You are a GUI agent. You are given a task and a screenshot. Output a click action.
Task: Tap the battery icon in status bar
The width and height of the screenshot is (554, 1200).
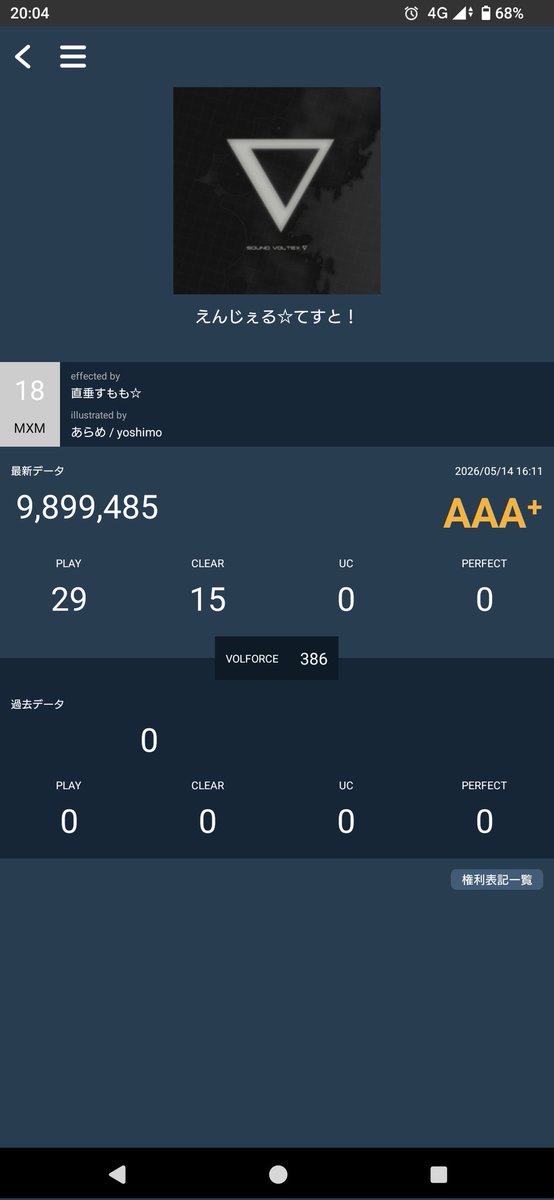[486, 13]
